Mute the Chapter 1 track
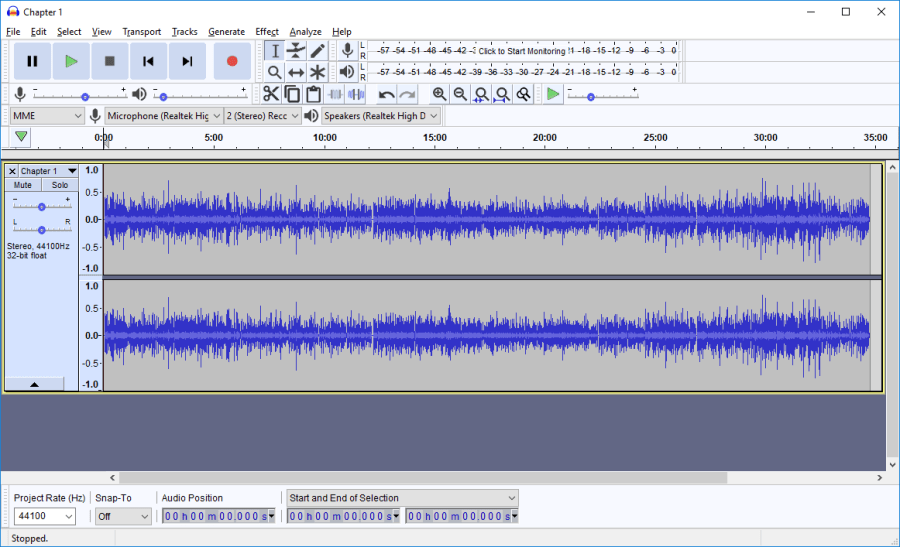 [x=23, y=185]
